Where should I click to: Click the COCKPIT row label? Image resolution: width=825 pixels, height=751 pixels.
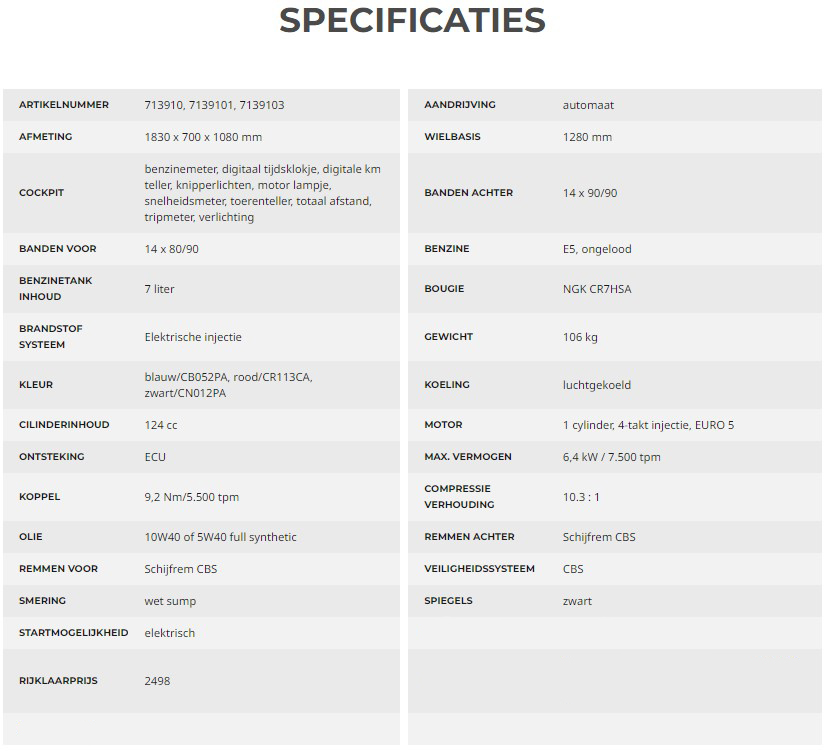pos(41,193)
